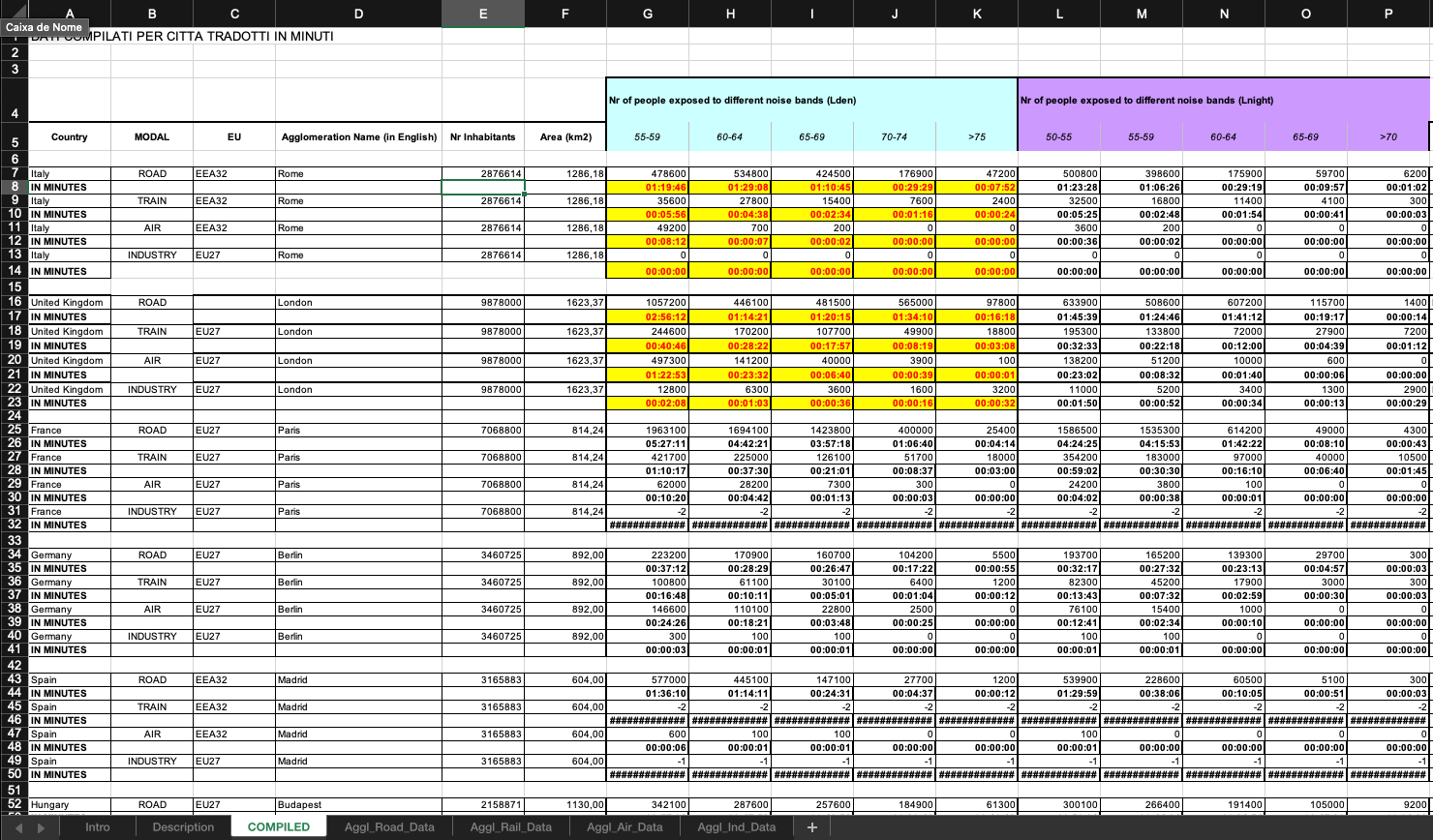
Task: Select column G by its header
Action: pyautogui.click(x=648, y=14)
